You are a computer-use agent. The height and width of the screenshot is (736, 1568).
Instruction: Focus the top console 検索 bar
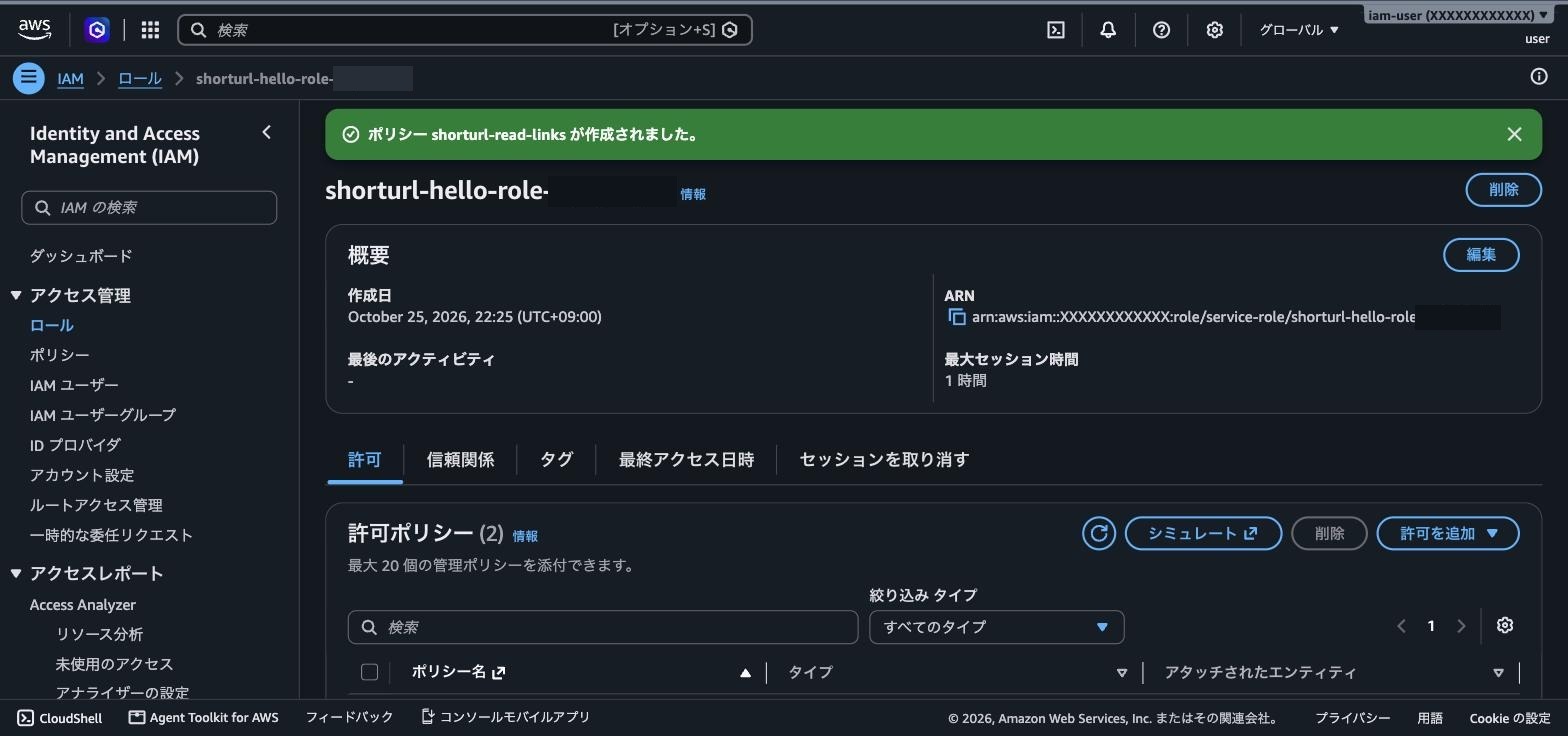click(465, 30)
